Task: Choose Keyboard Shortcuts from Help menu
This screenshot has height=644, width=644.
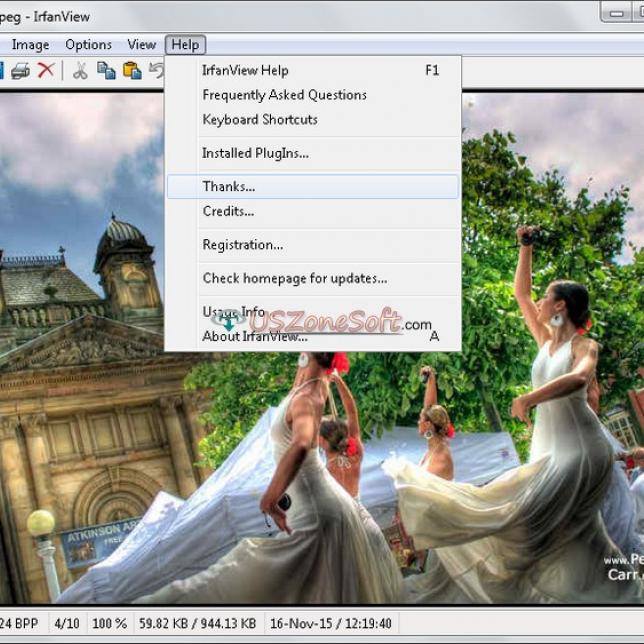Action: tap(260, 119)
